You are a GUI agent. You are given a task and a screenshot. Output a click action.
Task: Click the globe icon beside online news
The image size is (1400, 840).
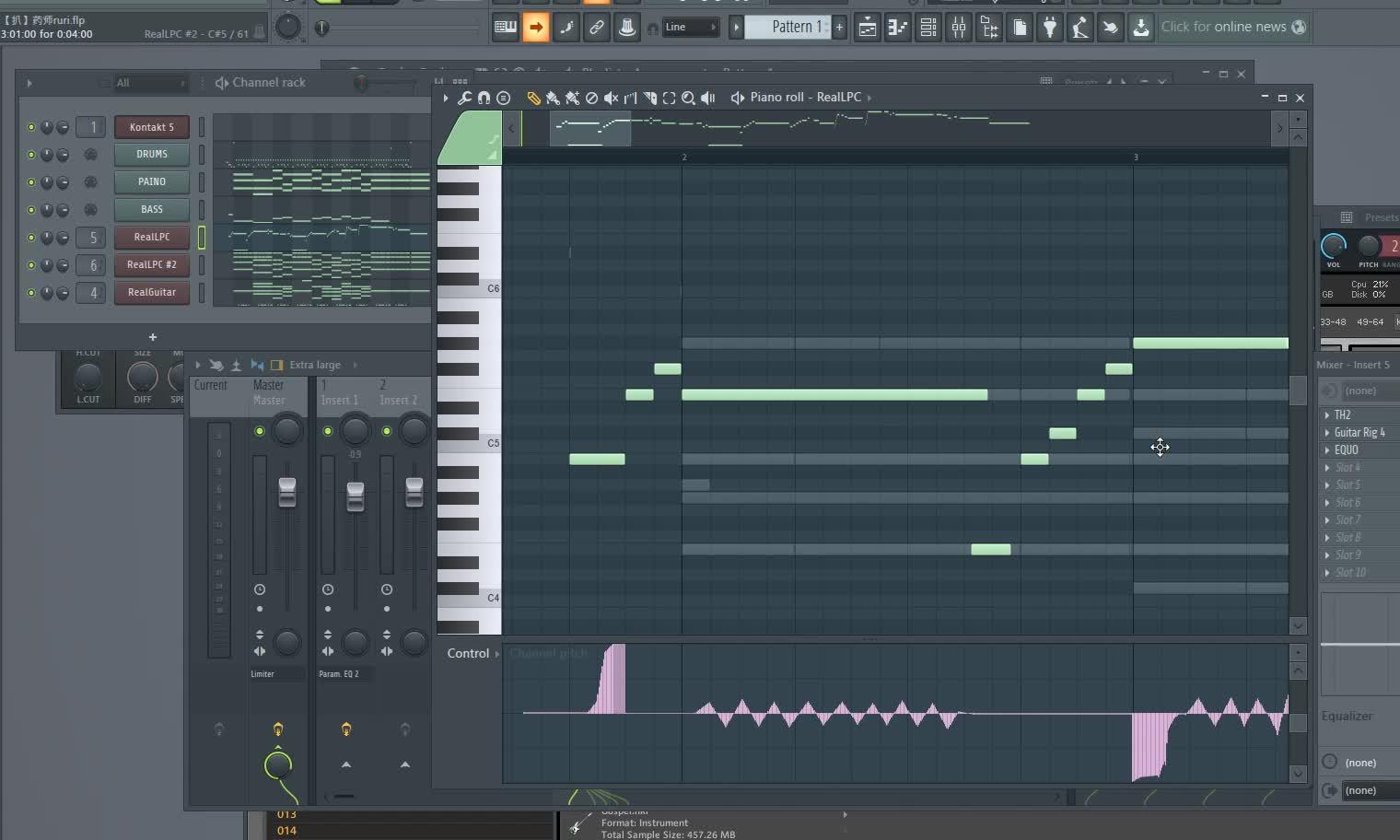point(1299,27)
